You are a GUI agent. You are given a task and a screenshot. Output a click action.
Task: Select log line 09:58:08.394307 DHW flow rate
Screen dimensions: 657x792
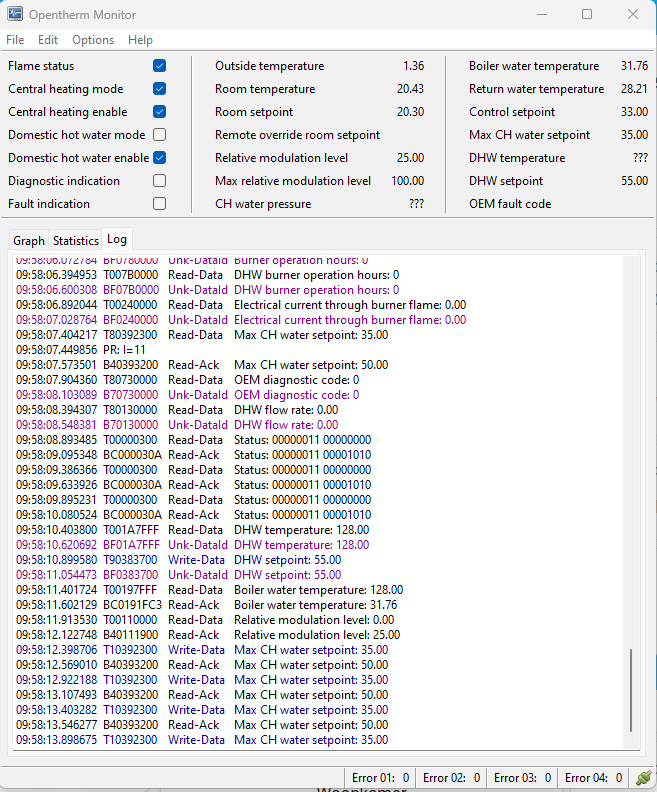tap(177, 410)
